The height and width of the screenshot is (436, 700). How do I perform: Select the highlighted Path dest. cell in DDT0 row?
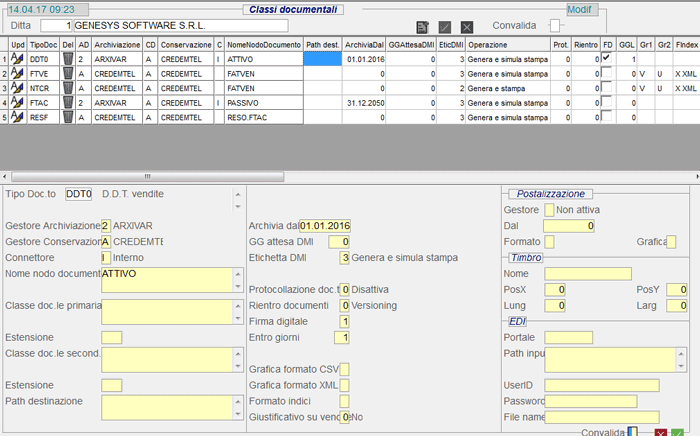(322, 59)
